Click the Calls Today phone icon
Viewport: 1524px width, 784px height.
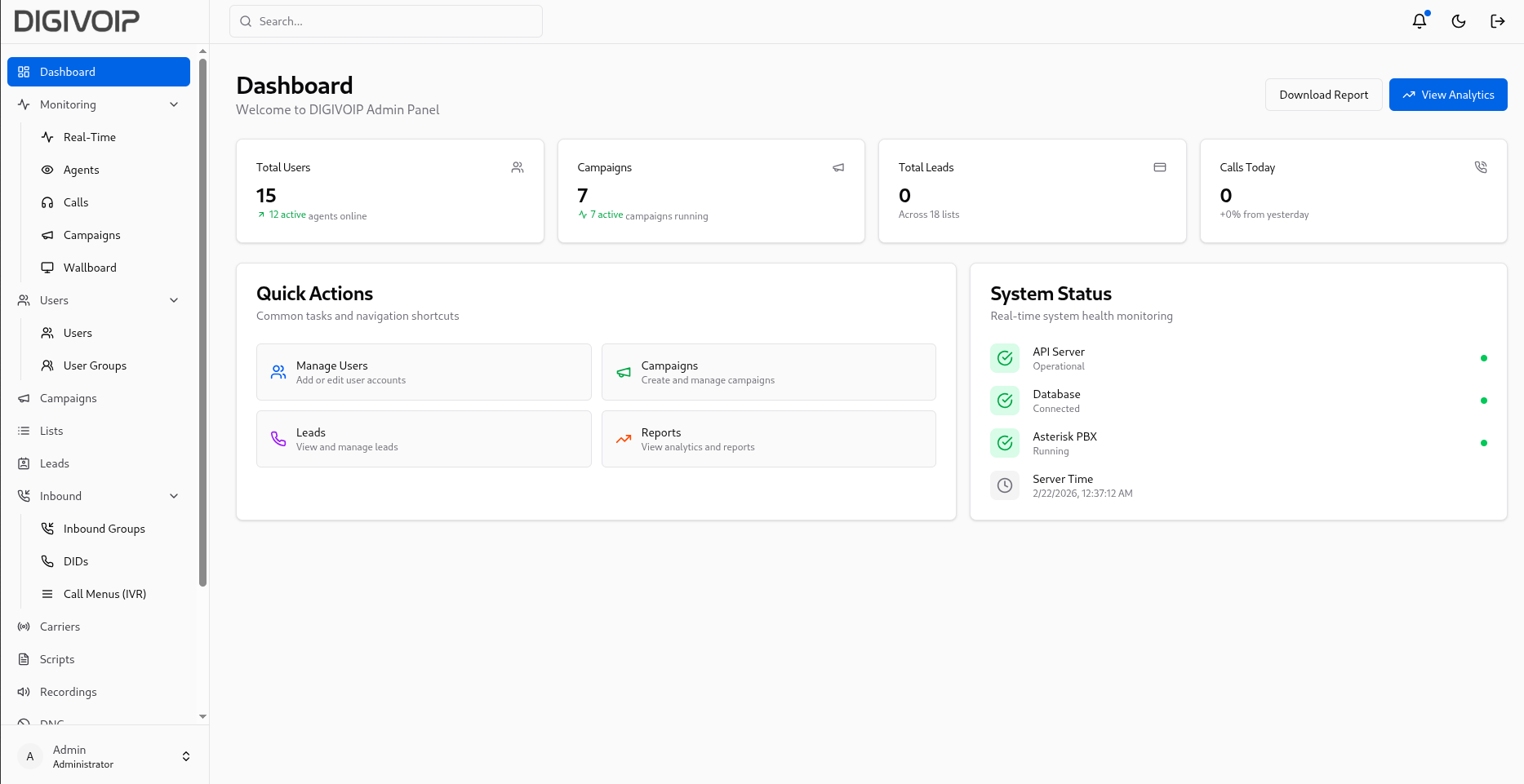tap(1481, 167)
